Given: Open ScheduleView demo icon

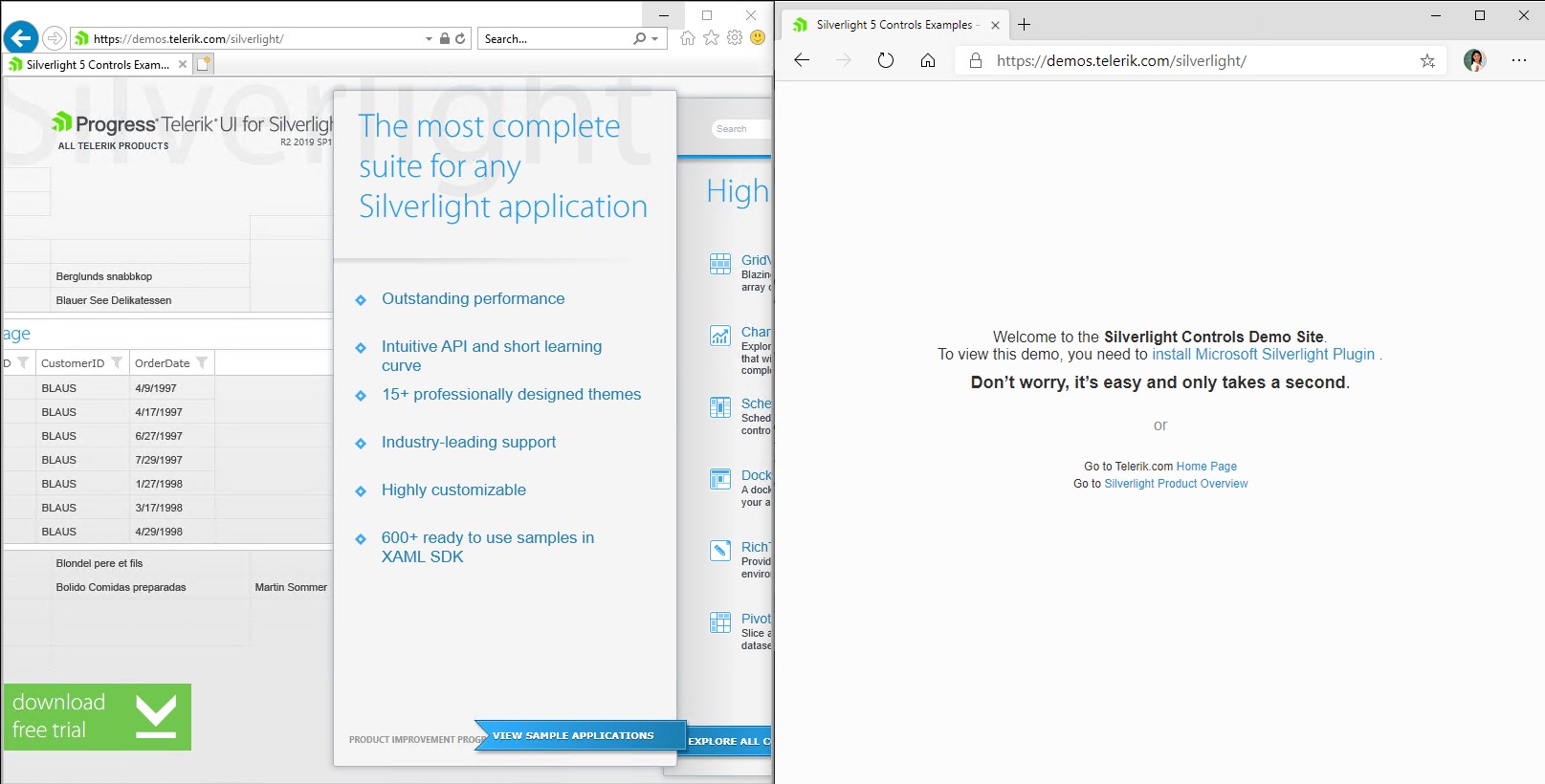Looking at the screenshot, I should click(x=720, y=407).
